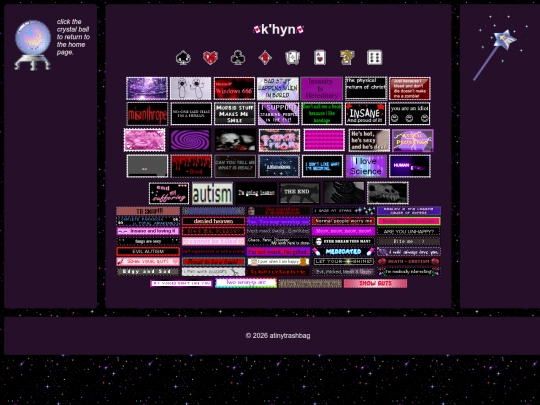The height and width of the screenshot is (405, 540).
Task: Click the 'MEDICATED' pill blinkie
Action: [343, 251]
